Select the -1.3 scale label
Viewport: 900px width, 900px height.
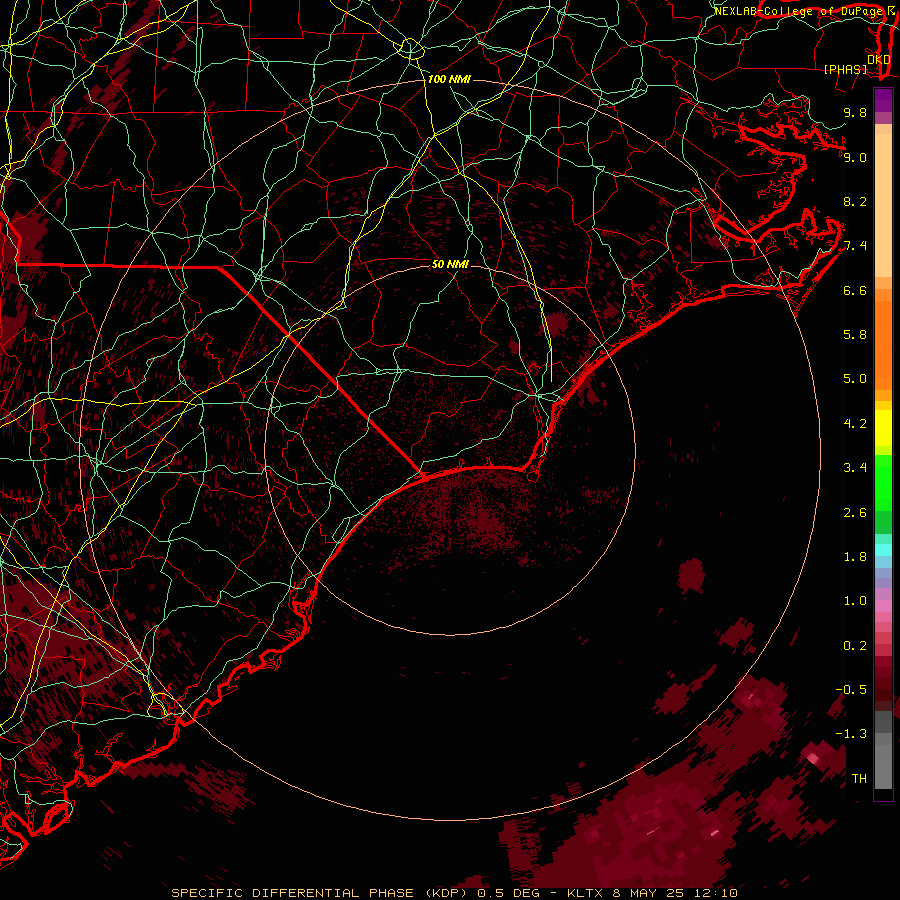tap(851, 734)
